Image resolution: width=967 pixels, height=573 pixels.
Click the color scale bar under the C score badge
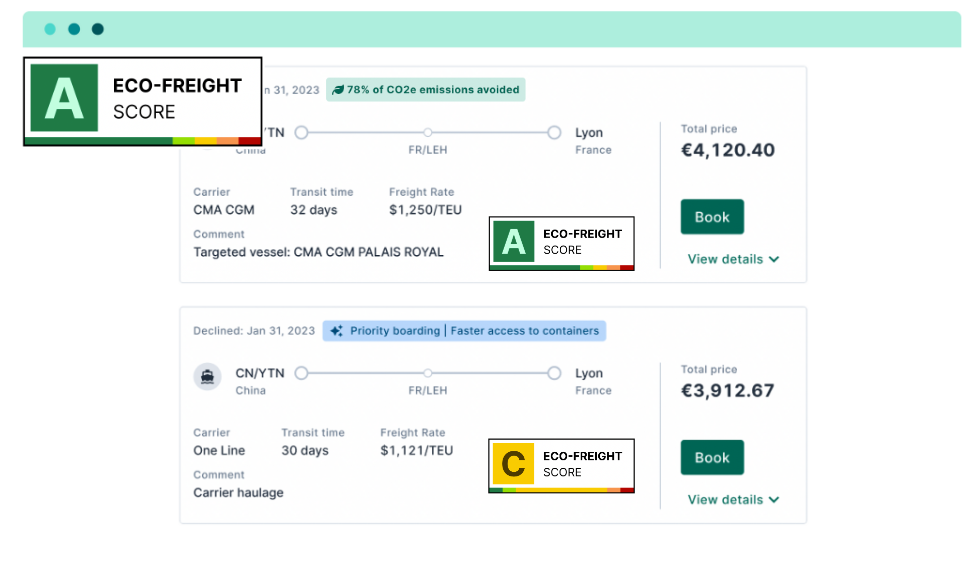561,490
